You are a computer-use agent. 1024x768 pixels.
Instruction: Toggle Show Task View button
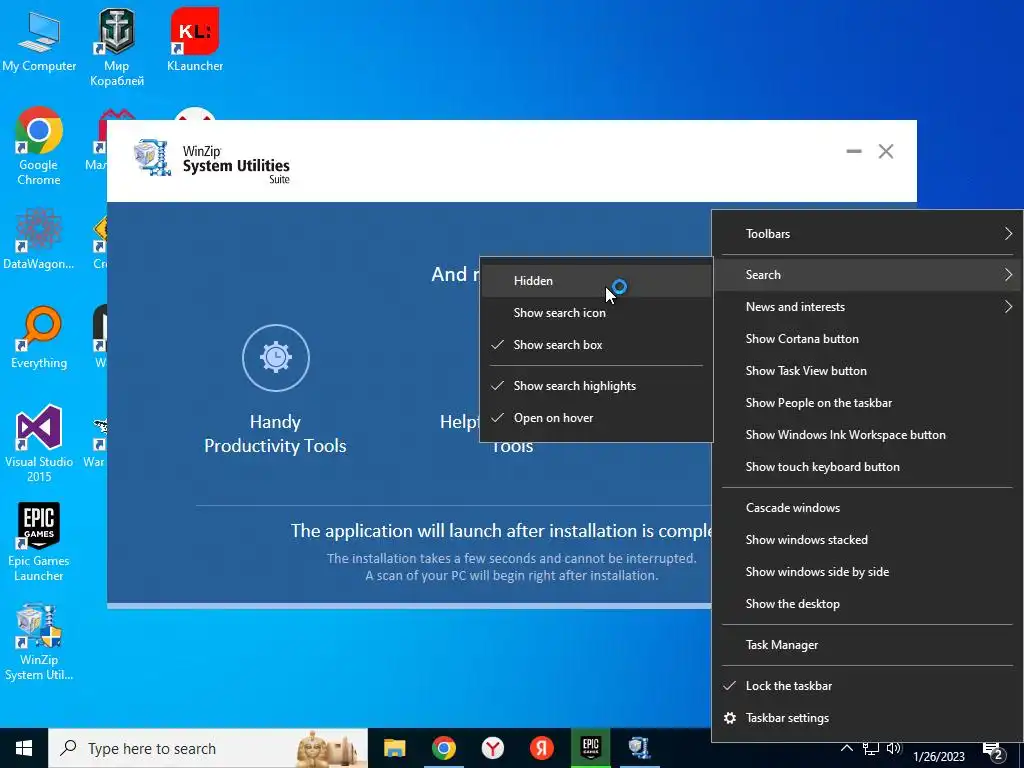(x=867, y=371)
